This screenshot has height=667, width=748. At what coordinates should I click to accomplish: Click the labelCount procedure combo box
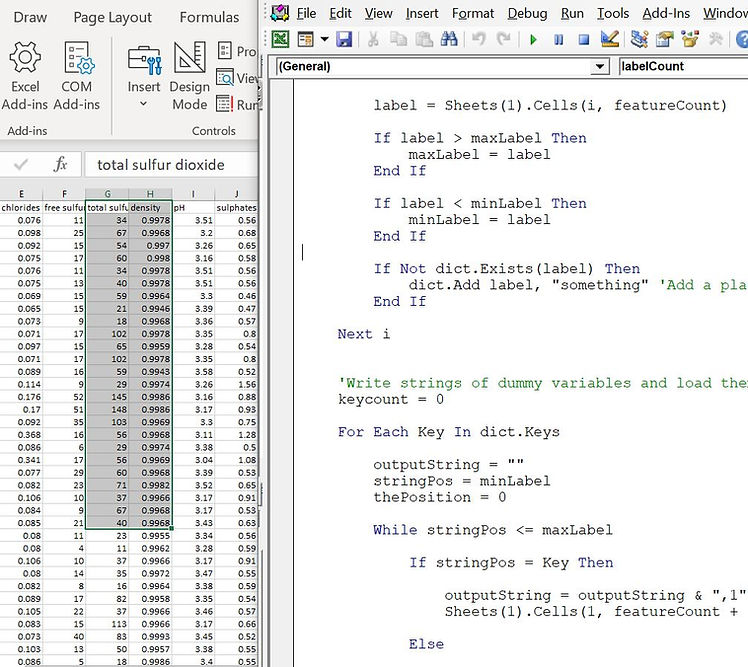(683, 66)
